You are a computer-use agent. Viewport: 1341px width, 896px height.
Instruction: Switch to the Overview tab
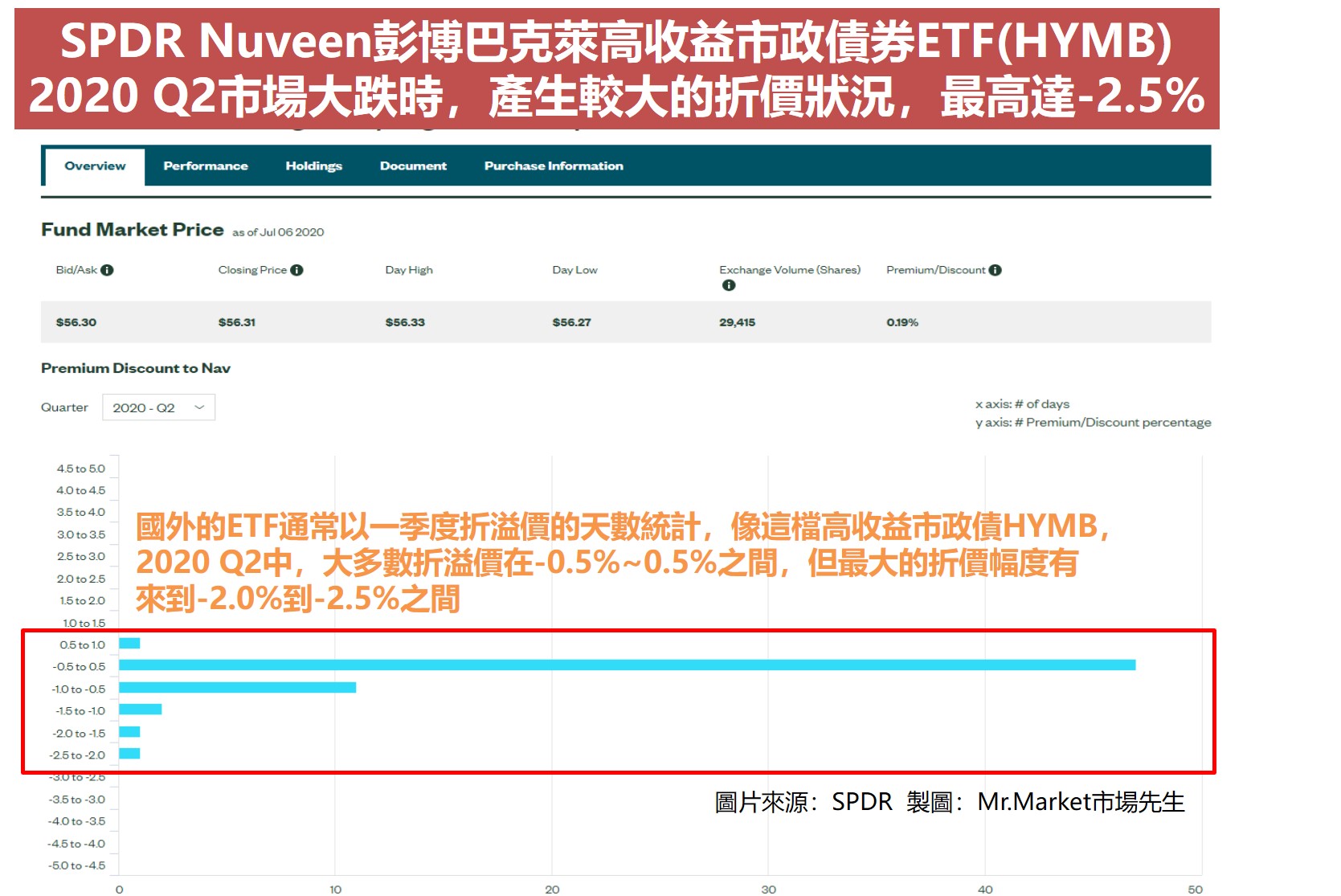(95, 166)
